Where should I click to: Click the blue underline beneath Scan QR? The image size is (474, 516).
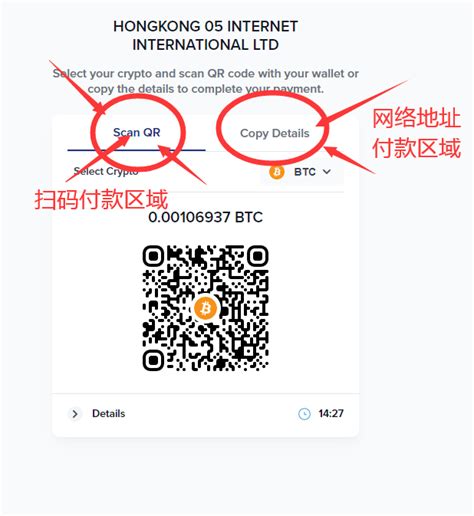pyautogui.click(x=136, y=150)
